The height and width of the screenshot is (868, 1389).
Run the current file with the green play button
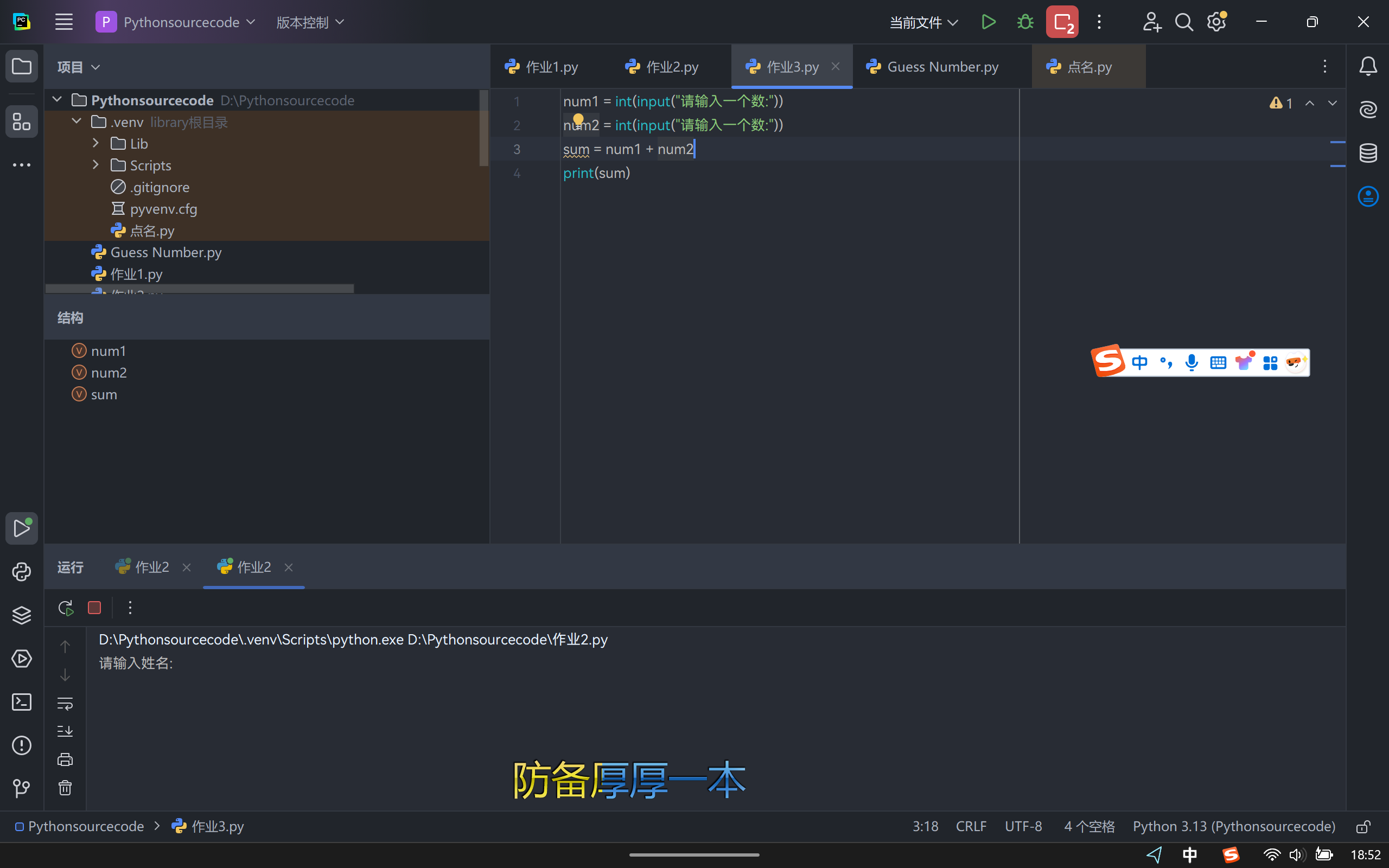pos(989,22)
